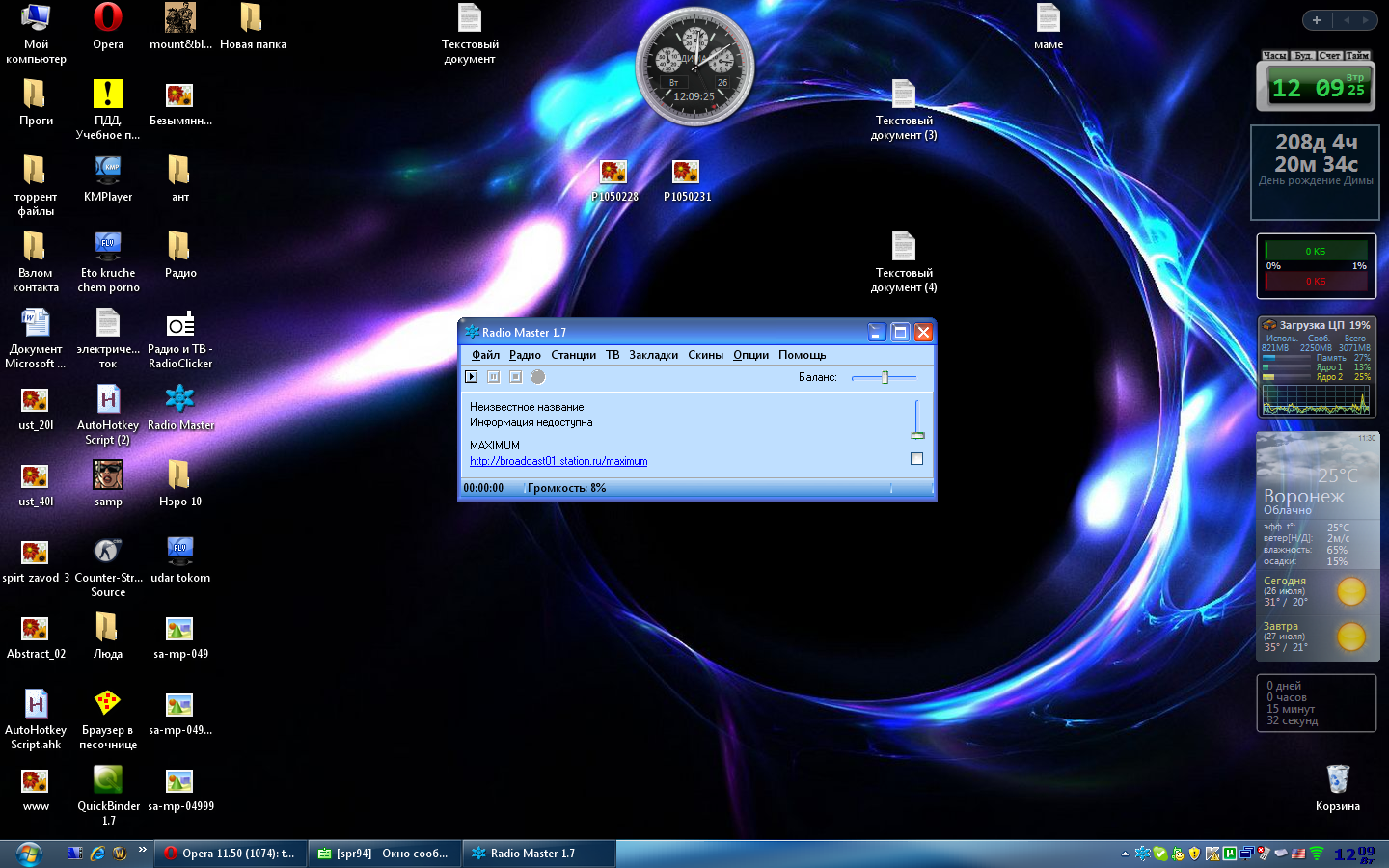Open the broadcast01.station.ru/maximum link

[558, 461]
